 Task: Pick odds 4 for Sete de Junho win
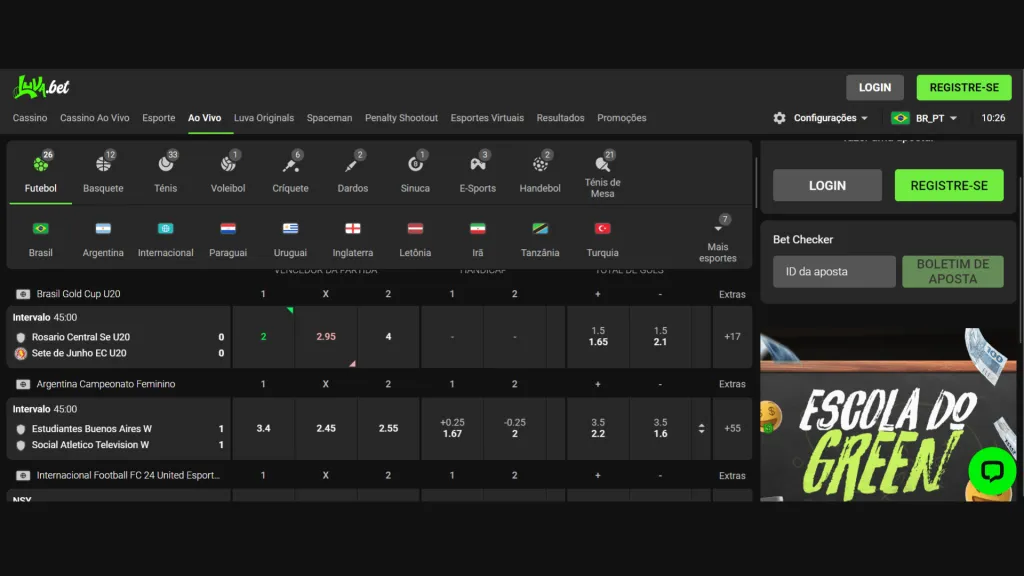click(388, 336)
